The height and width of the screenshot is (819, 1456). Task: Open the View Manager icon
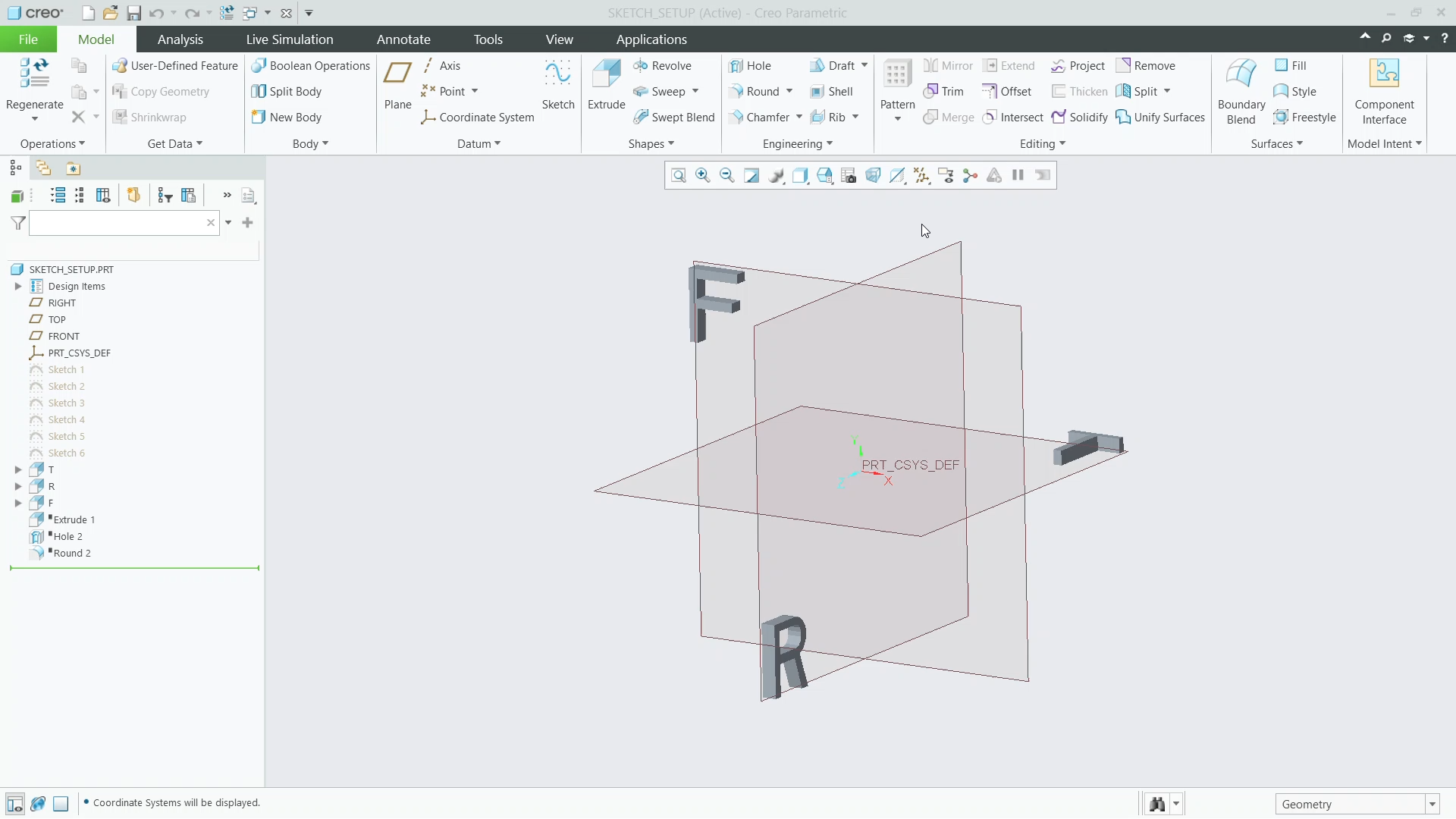(x=849, y=176)
